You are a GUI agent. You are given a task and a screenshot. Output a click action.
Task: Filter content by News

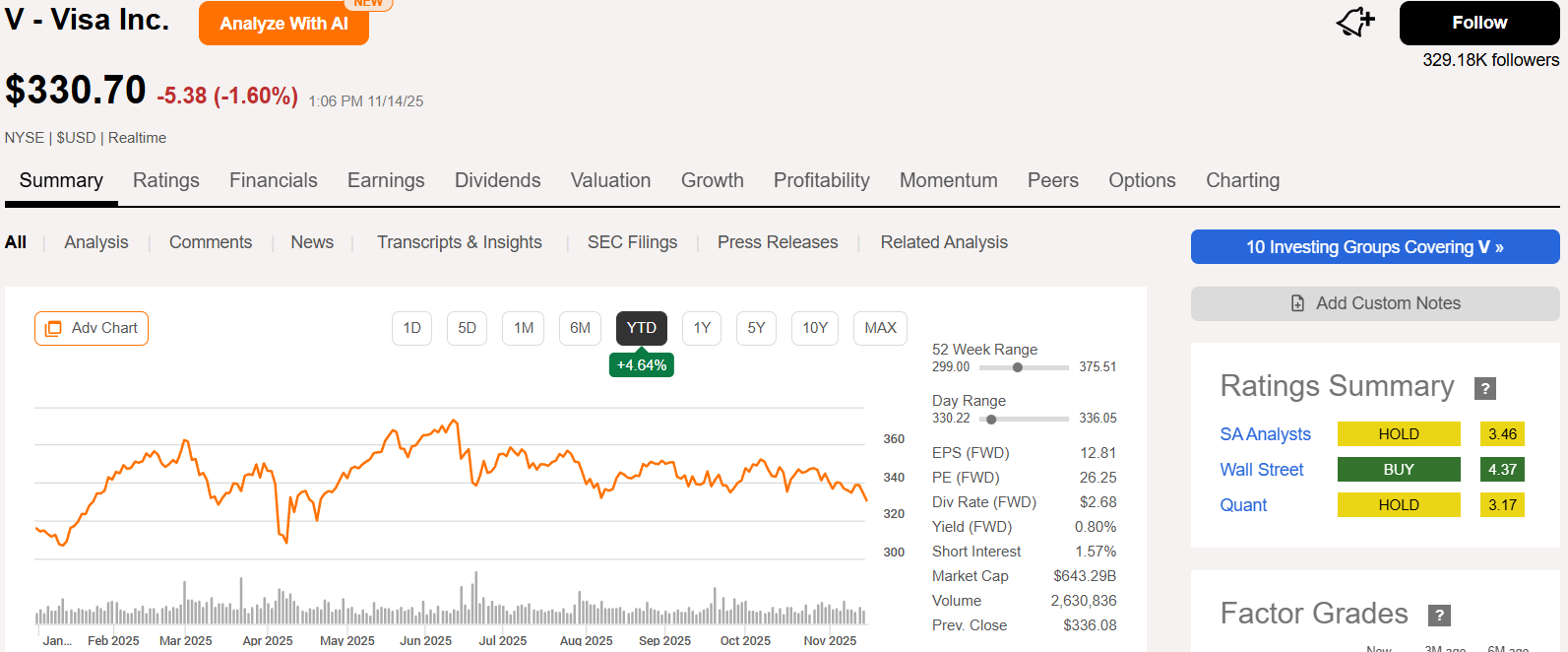click(x=312, y=242)
